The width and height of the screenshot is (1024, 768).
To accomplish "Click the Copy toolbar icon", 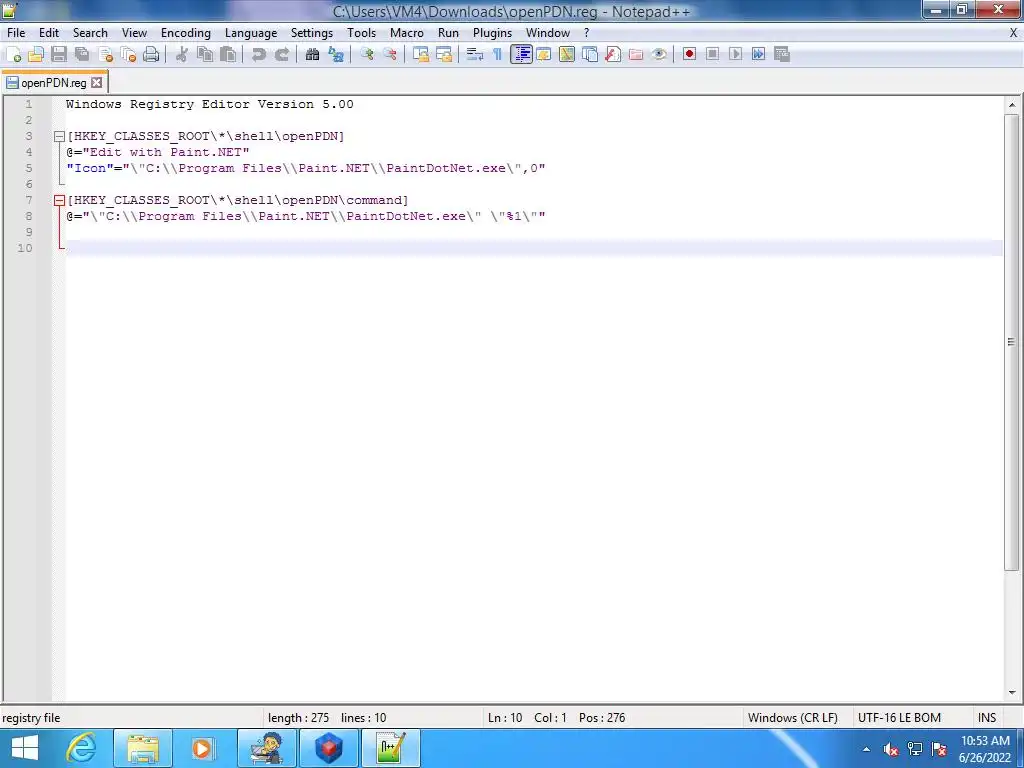I will pos(205,54).
